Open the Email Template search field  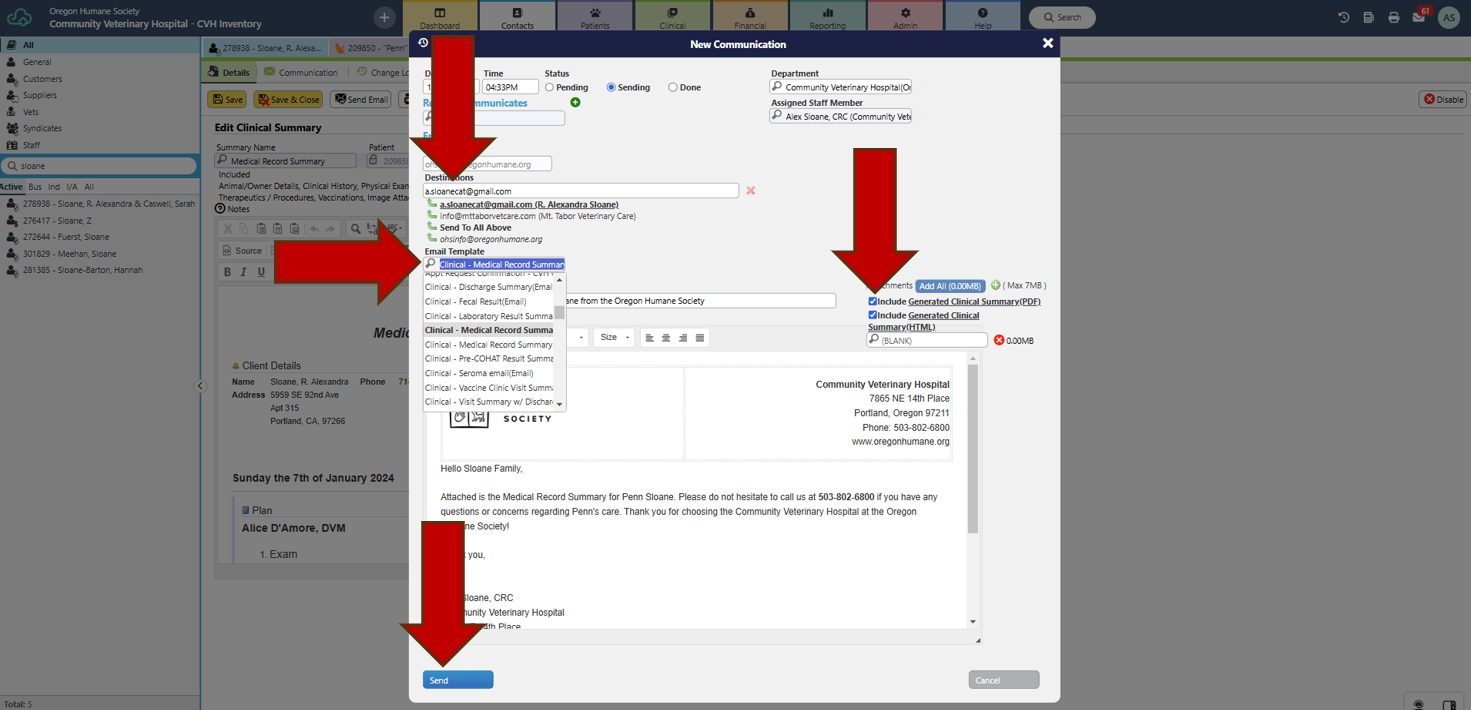coord(495,264)
